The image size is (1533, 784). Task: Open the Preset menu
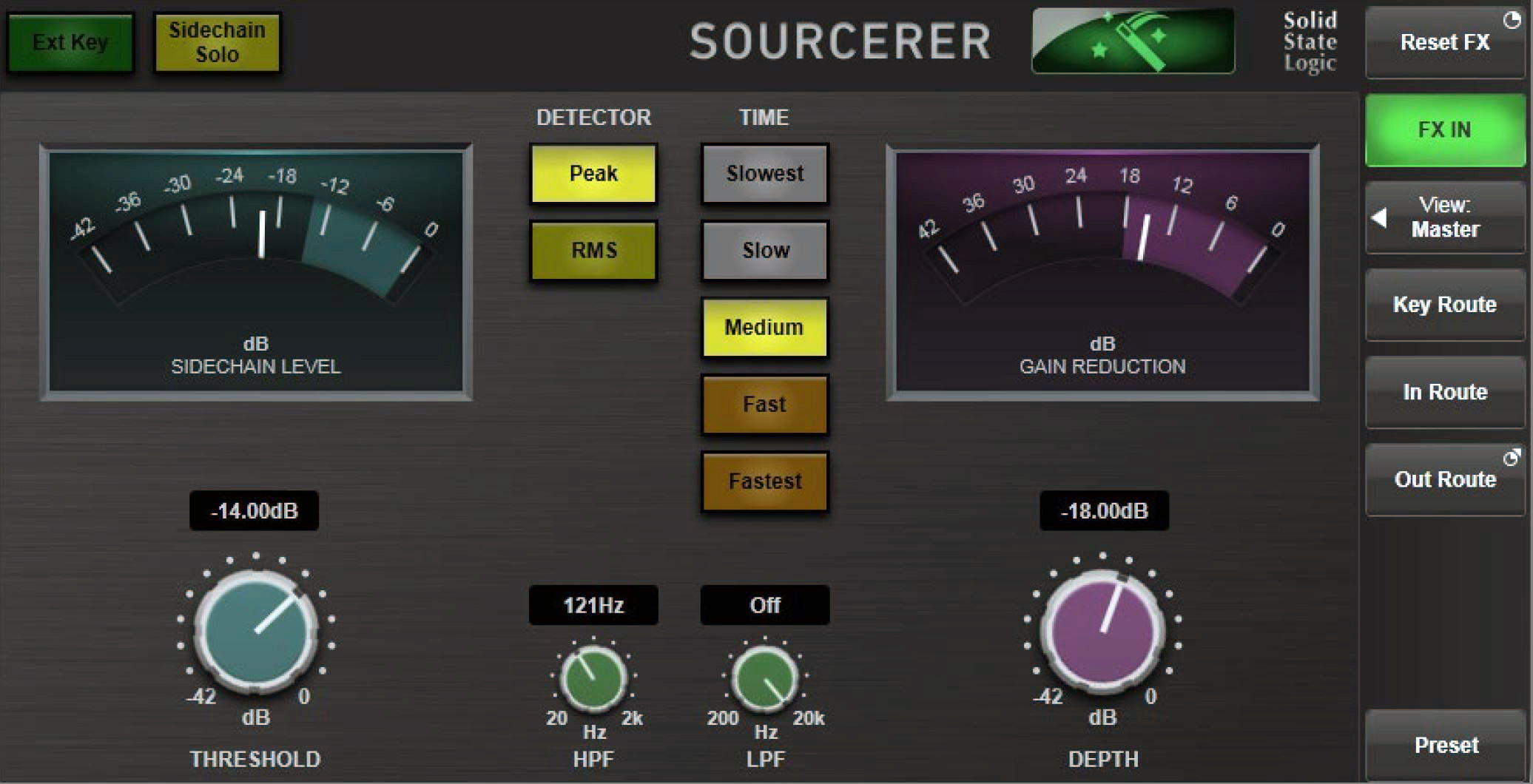(x=1445, y=745)
